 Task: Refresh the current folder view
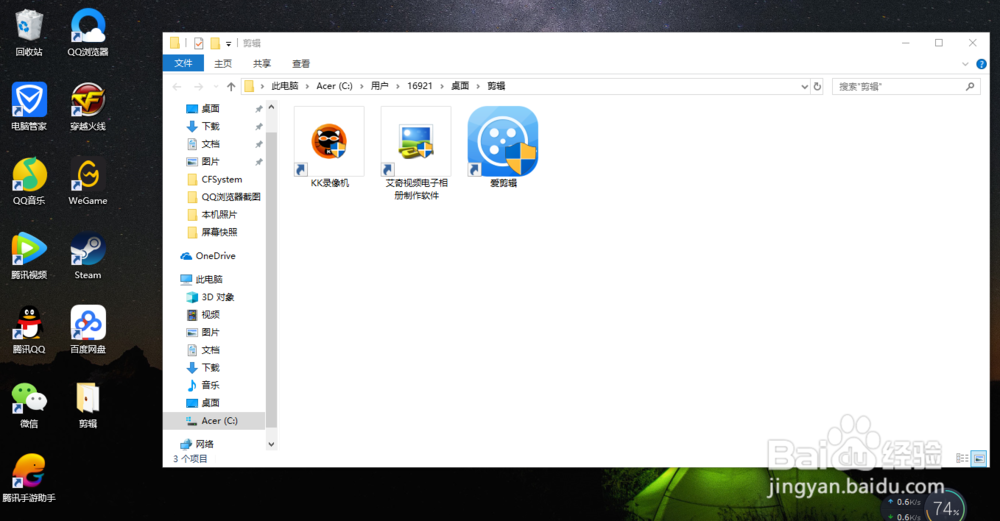[817, 86]
